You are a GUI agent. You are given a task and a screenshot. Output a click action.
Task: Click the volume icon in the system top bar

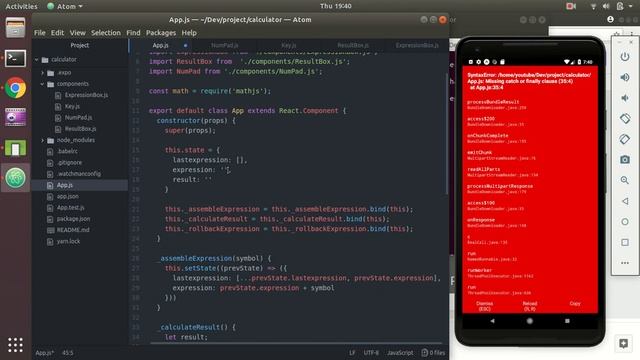coord(606,6)
